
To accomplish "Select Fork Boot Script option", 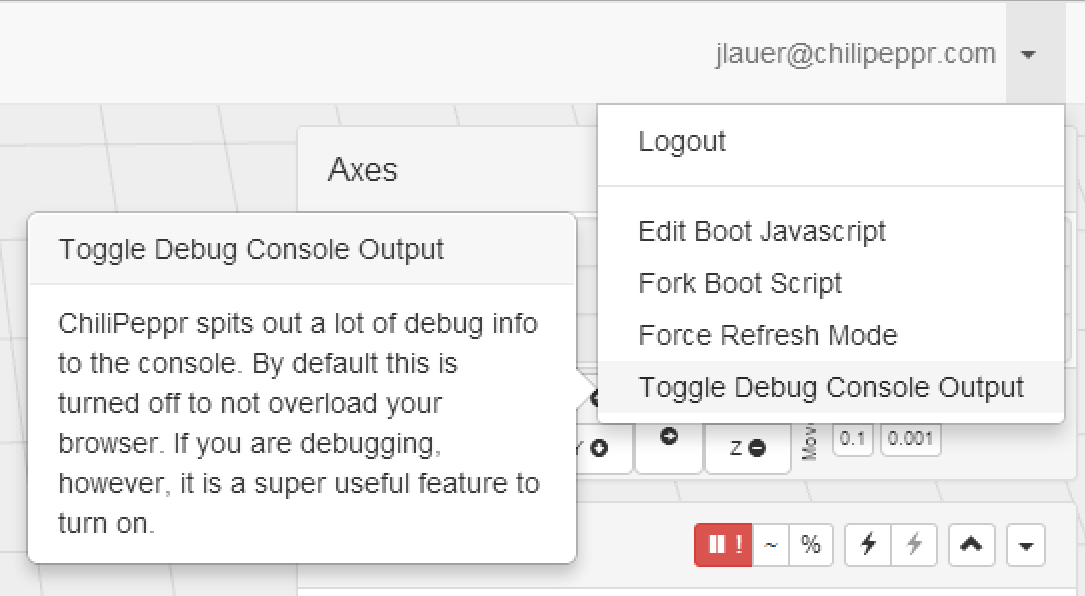I will click(x=740, y=284).
